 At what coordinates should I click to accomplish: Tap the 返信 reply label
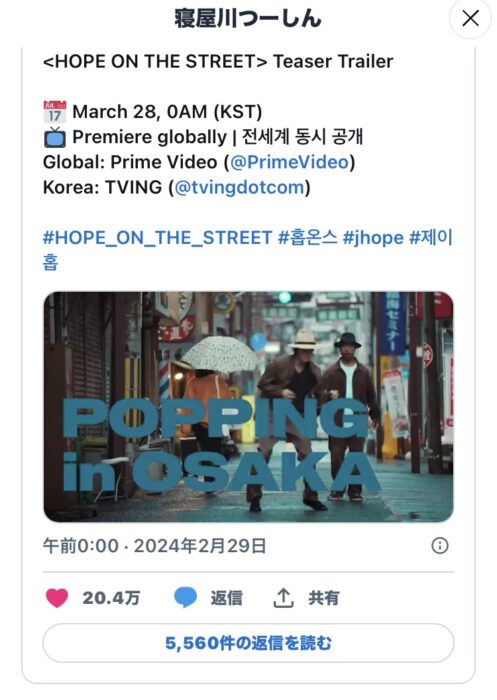tap(226, 598)
